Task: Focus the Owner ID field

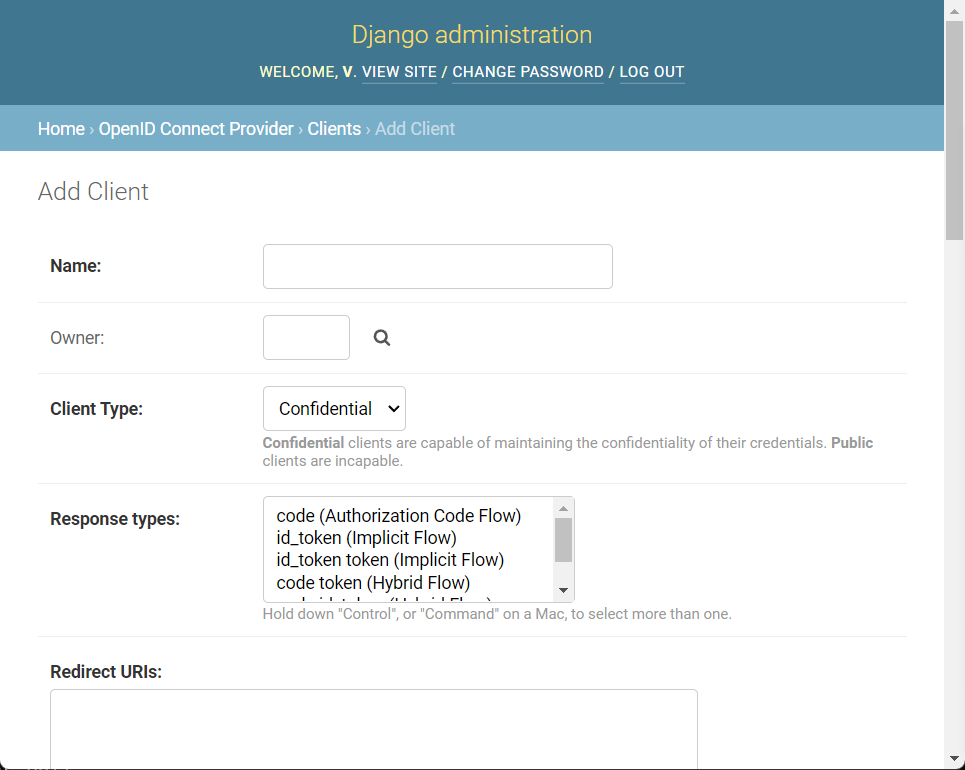Action: pos(306,337)
